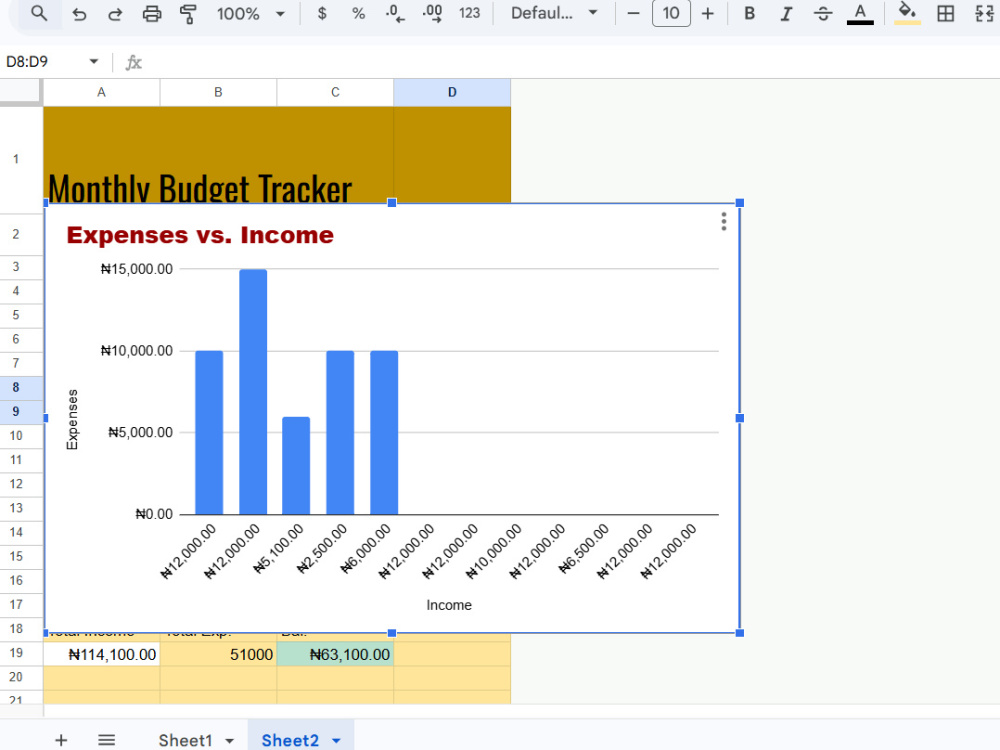
Task: Toggle bold formatting
Action: pyautogui.click(x=750, y=13)
